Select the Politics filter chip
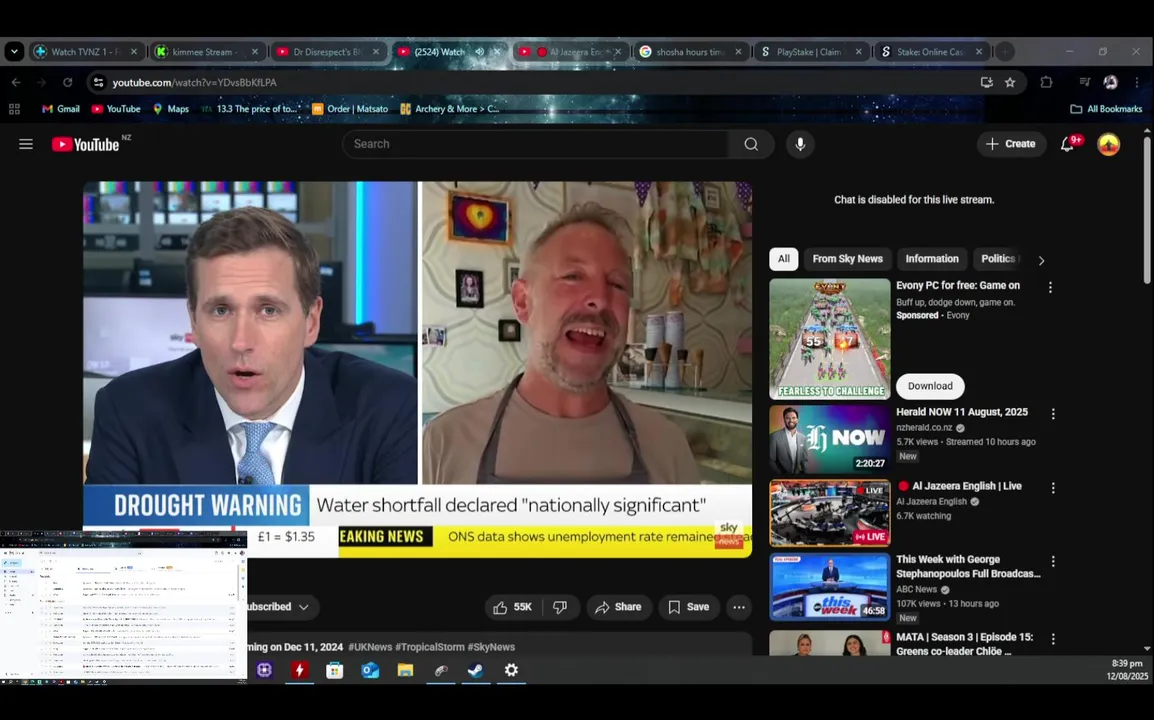Screen dimensions: 1154x720 tap(998, 259)
